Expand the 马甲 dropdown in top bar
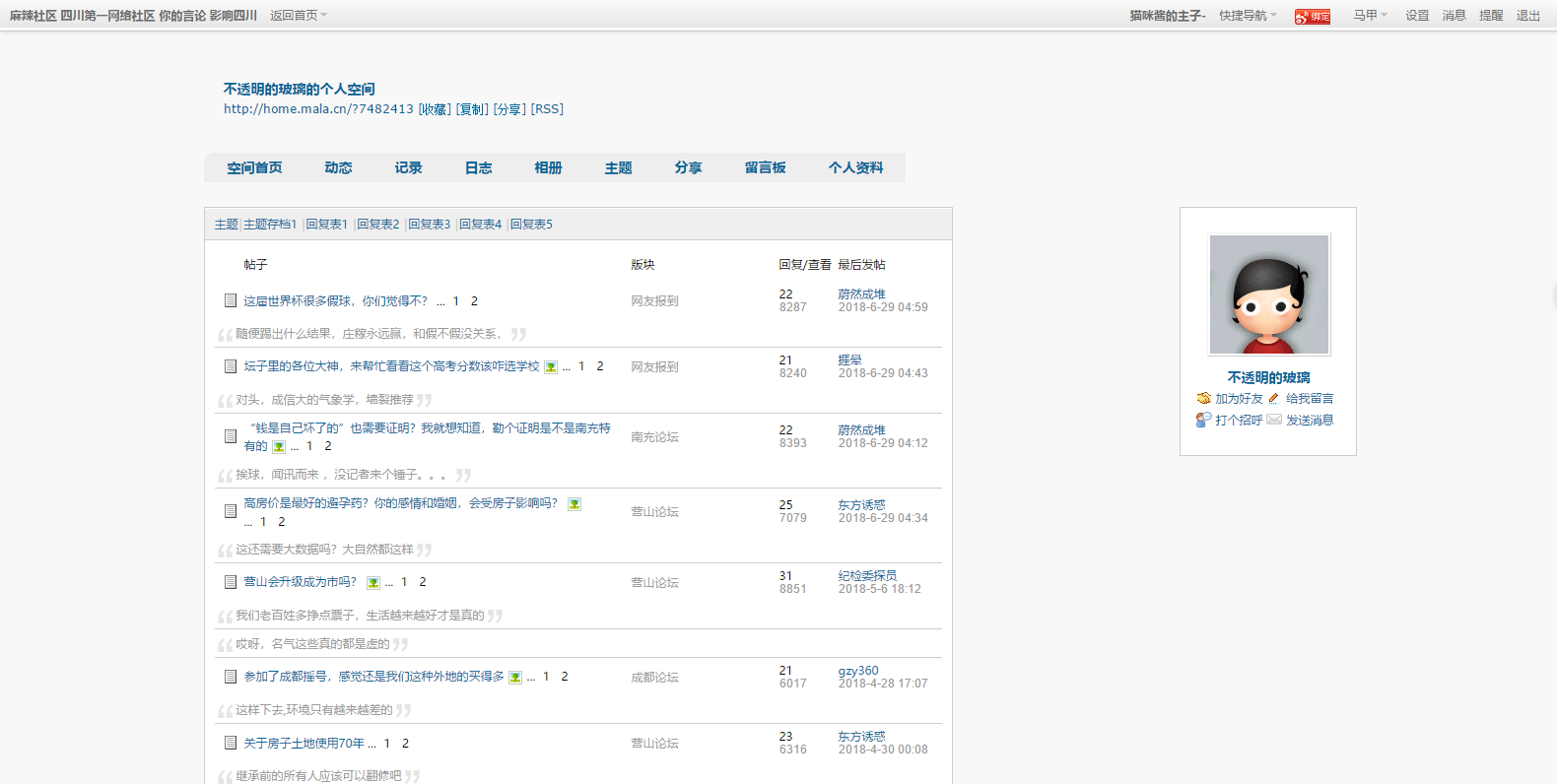Screen dimensions: 1557x784 [x=1369, y=16]
